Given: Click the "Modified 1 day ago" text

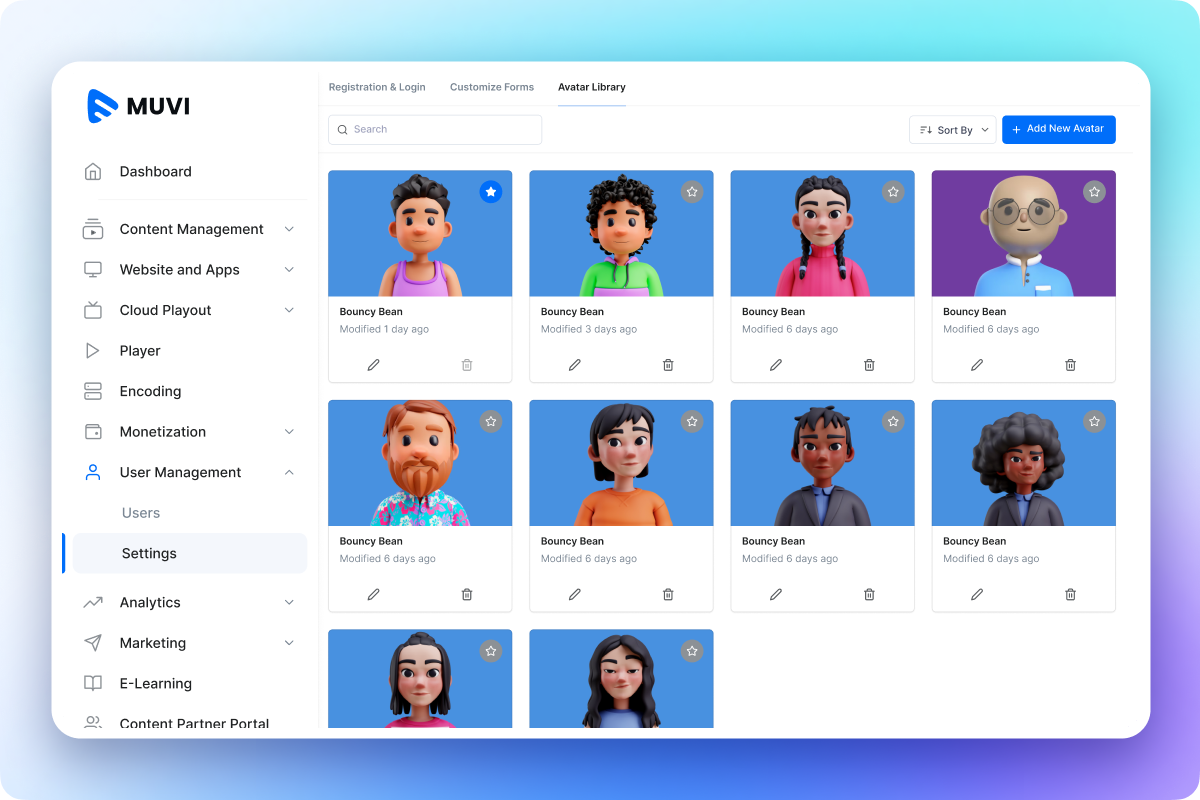Looking at the screenshot, I should point(384,329).
